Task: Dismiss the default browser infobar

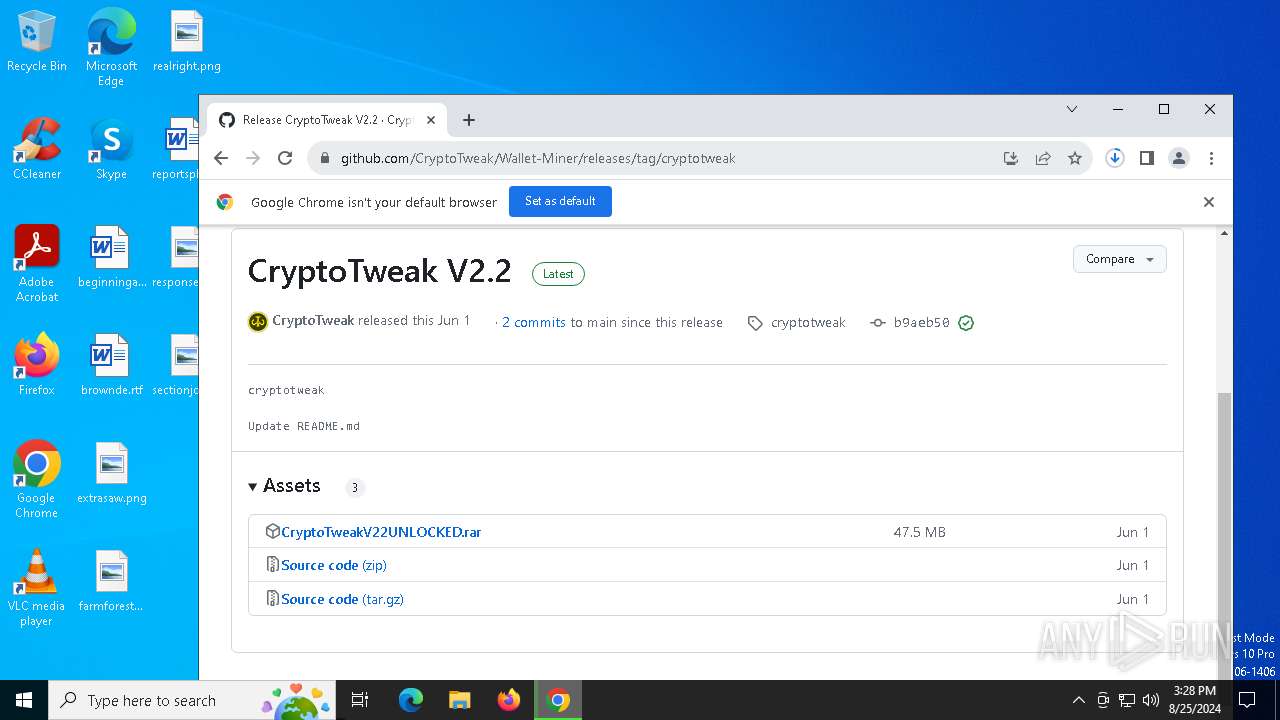Action: coord(1209,202)
